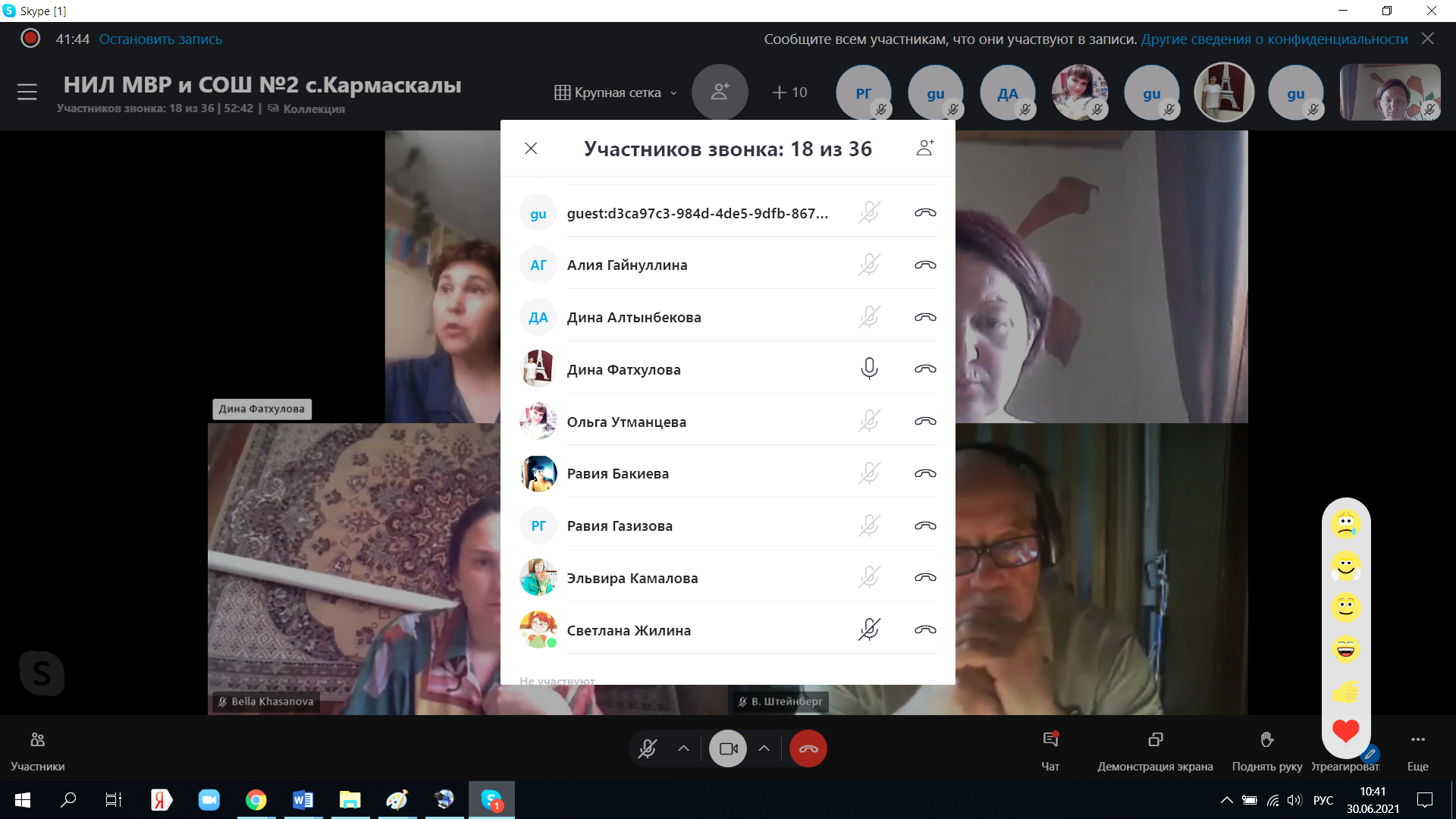Toggle the video camera button
This screenshot has height=819, width=1456.
pos(728,748)
